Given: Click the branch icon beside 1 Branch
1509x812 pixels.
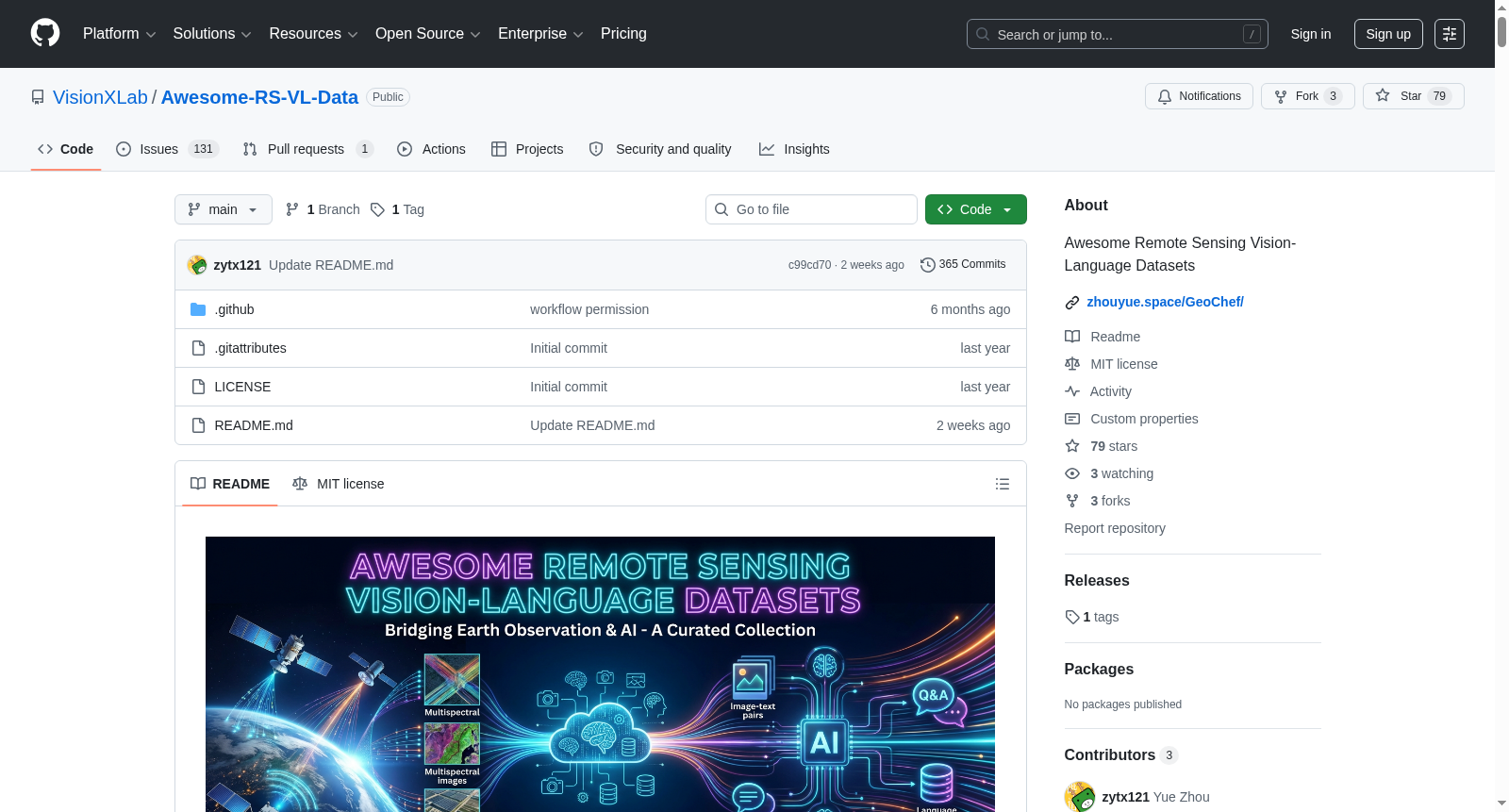Looking at the screenshot, I should pos(292,209).
